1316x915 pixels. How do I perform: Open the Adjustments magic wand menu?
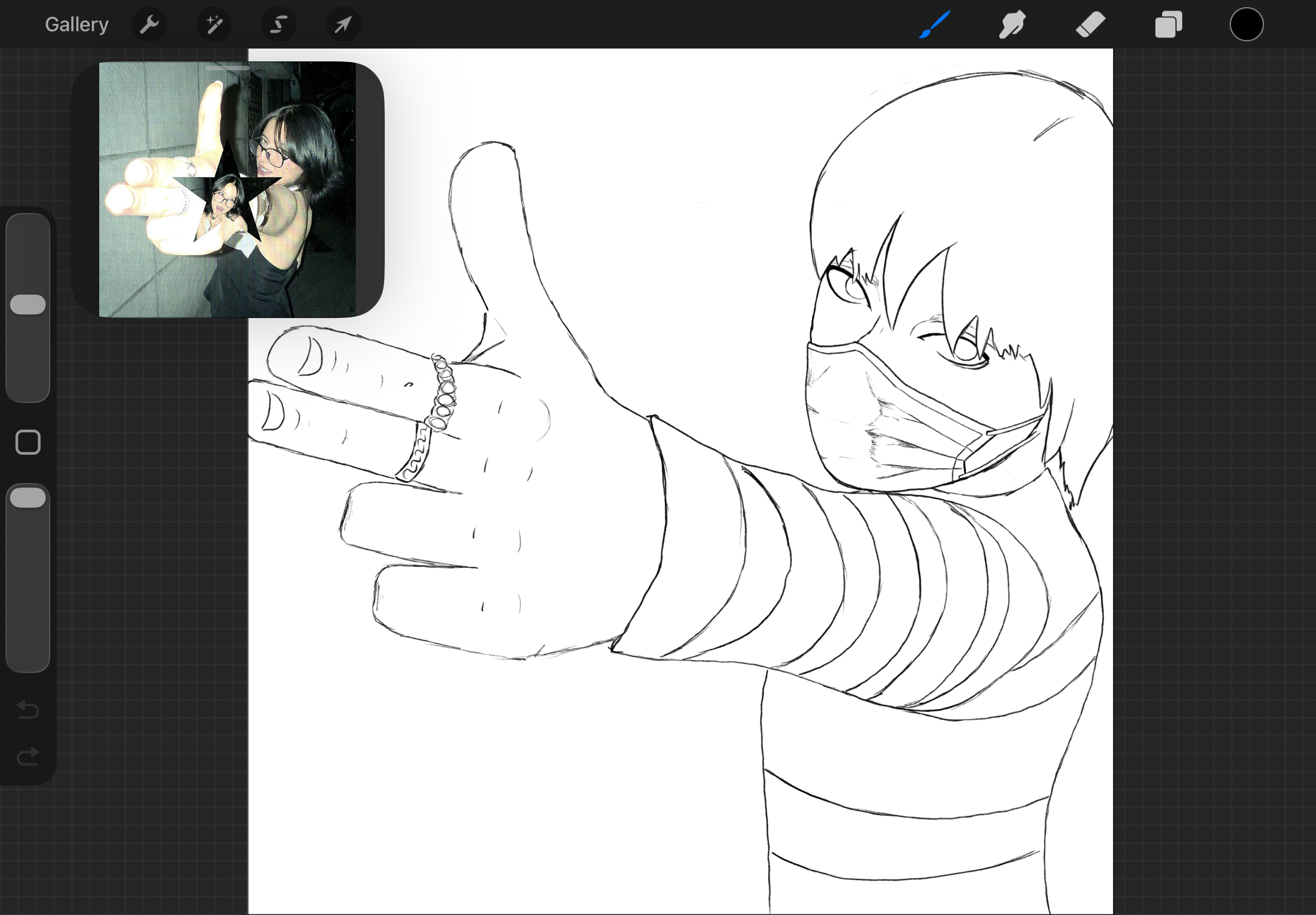pyautogui.click(x=214, y=25)
